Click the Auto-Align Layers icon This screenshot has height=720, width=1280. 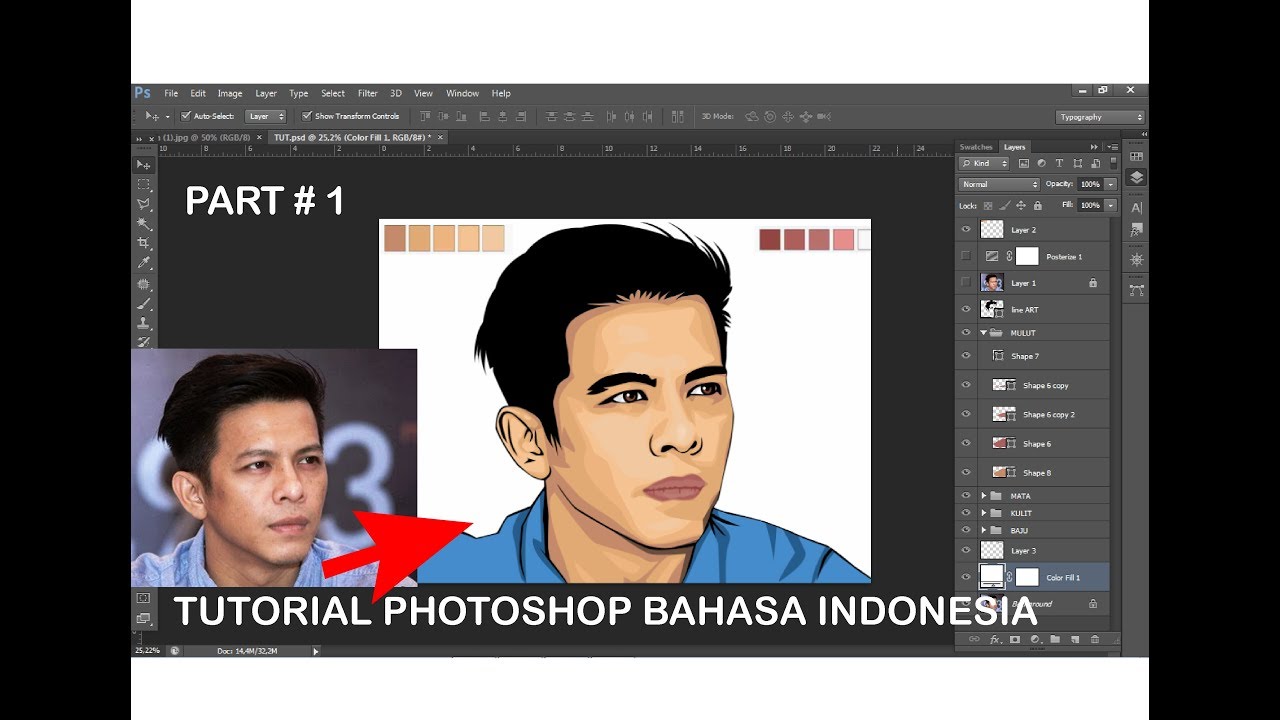point(677,117)
